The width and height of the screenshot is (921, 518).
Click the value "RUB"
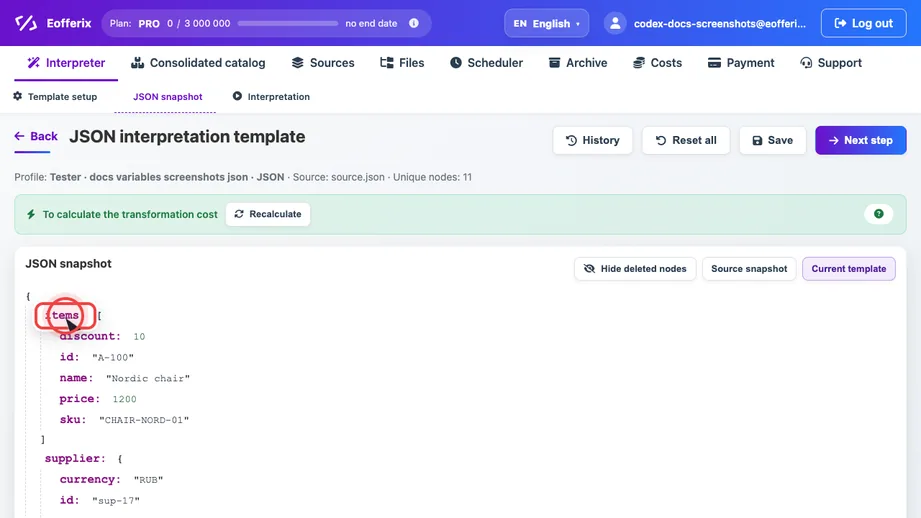(149, 480)
